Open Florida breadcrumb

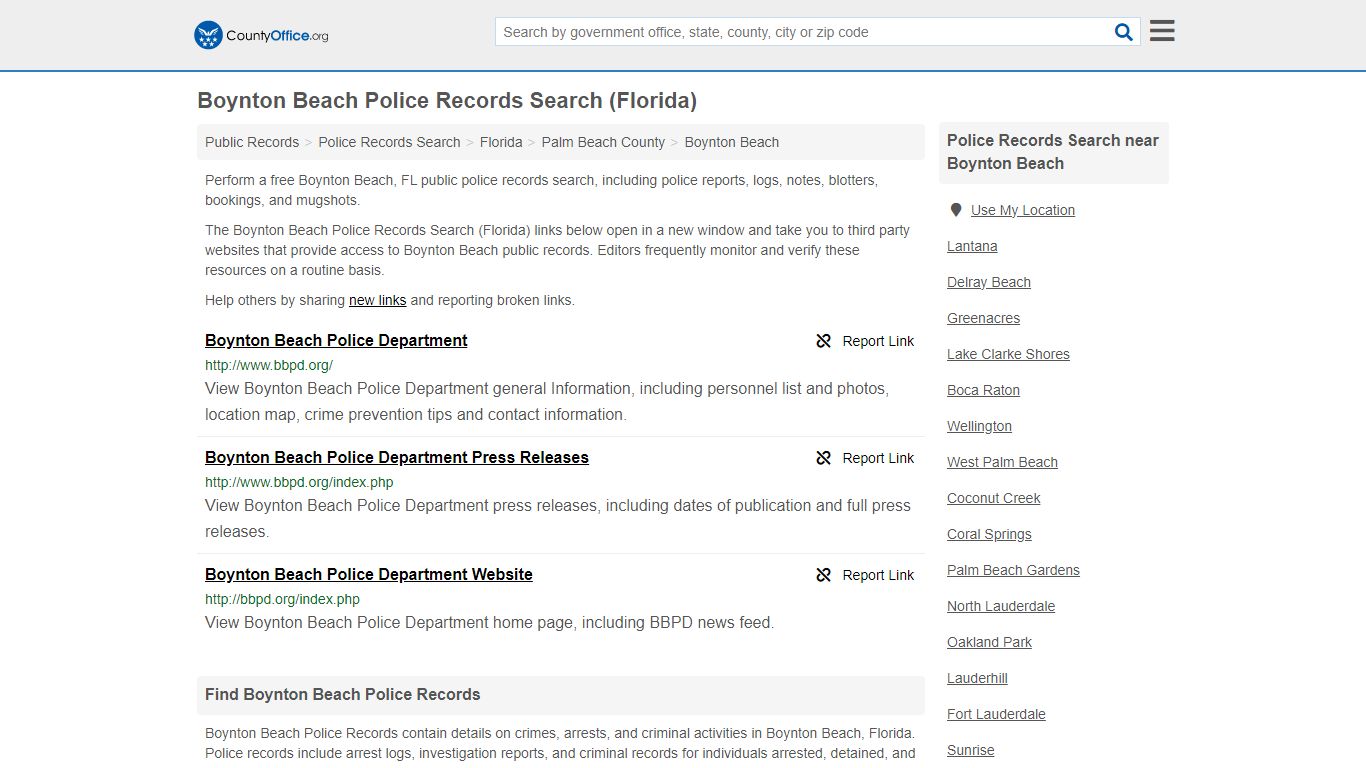tap(501, 142)
